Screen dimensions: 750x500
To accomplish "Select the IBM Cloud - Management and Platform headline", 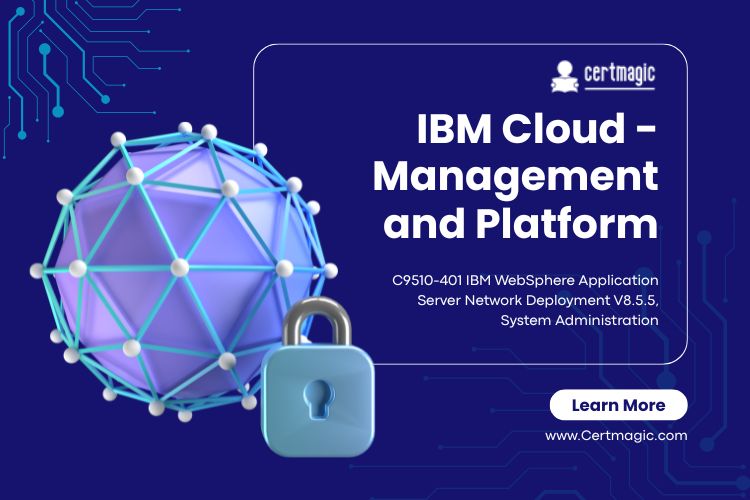I will point(516,176).
